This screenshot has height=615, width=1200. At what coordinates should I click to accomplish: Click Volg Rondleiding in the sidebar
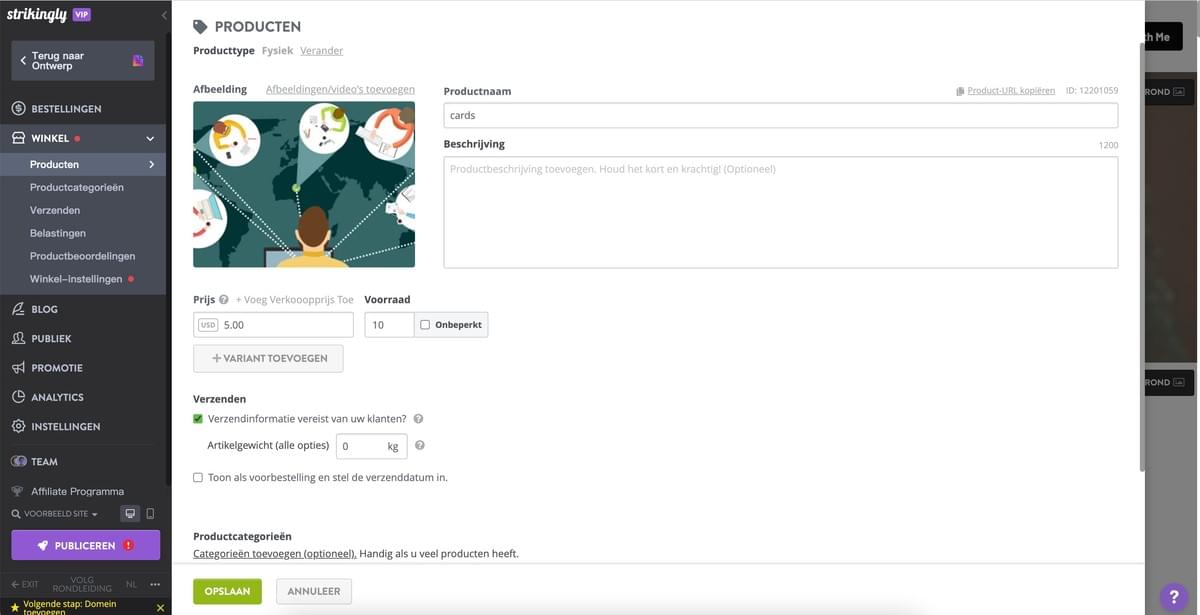(x=82, y=584)
